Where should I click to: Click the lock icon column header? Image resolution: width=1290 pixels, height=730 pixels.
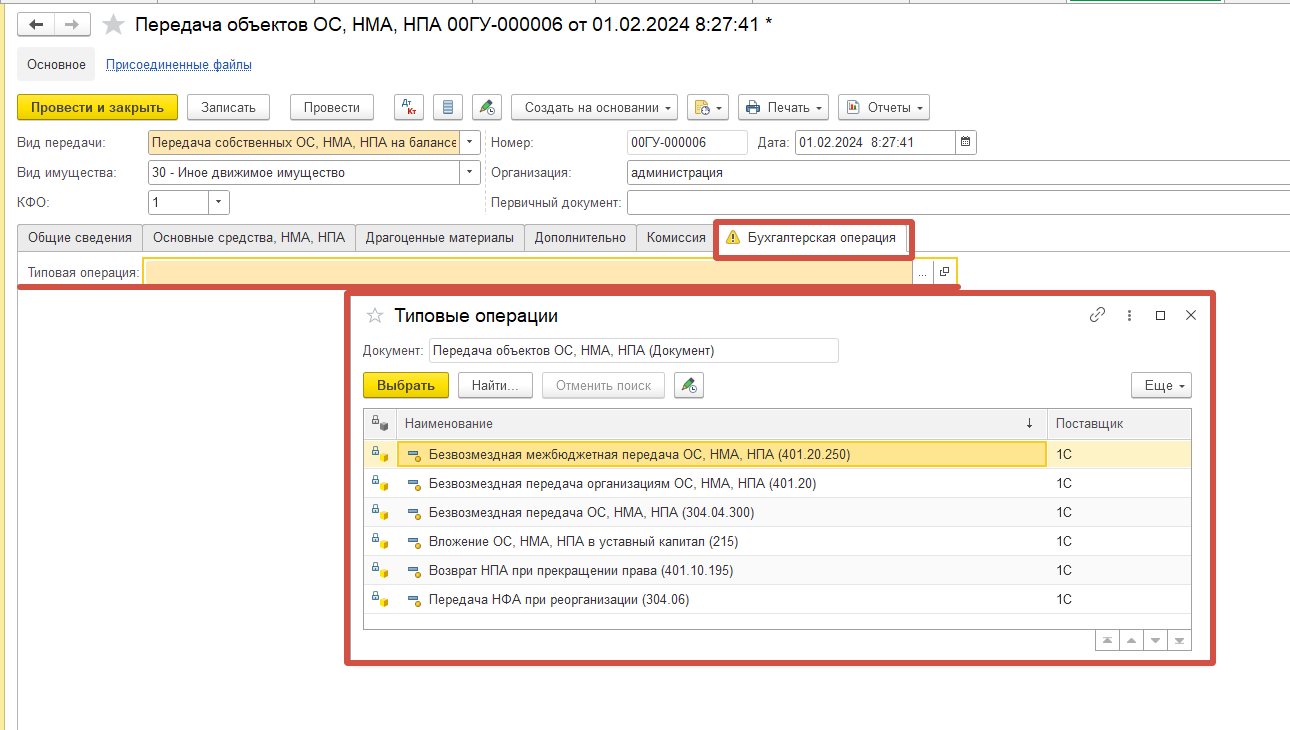tap(380, 424)
